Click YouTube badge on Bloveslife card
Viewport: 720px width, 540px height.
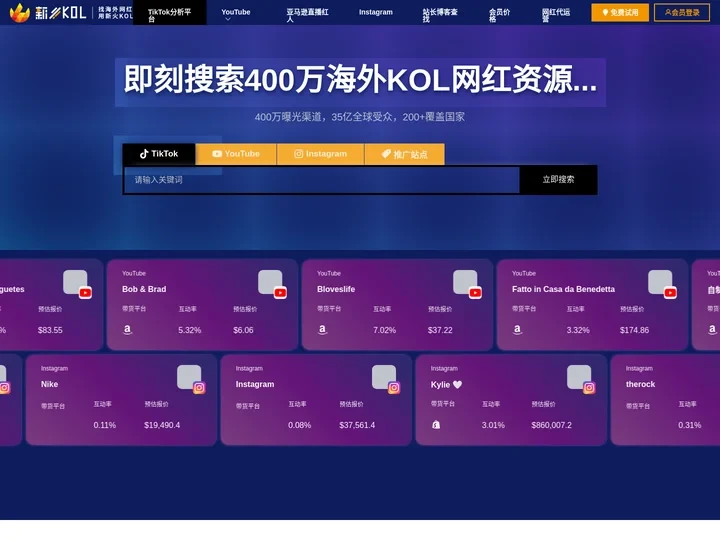pyautogui.click(x=475, y=293)
